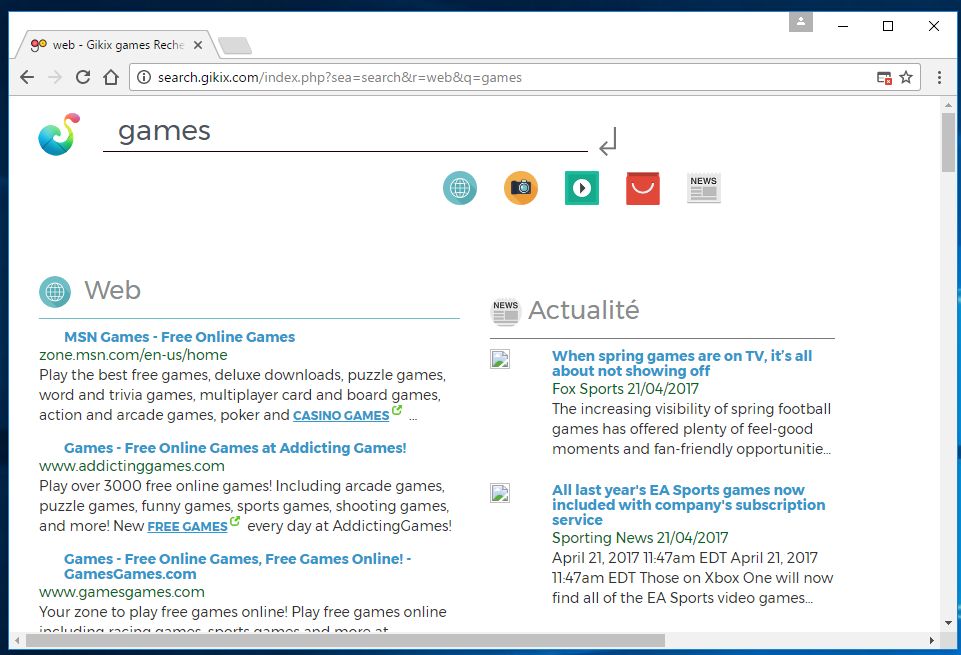961x655 pixels.
Task: Click the browser Forward arrow
Action: pos(55,77)
